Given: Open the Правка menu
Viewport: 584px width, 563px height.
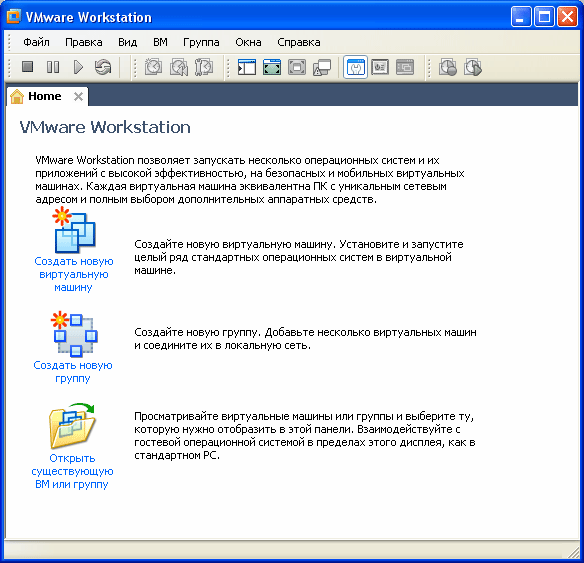Looking at the screenshot, I should click(84, 42).
